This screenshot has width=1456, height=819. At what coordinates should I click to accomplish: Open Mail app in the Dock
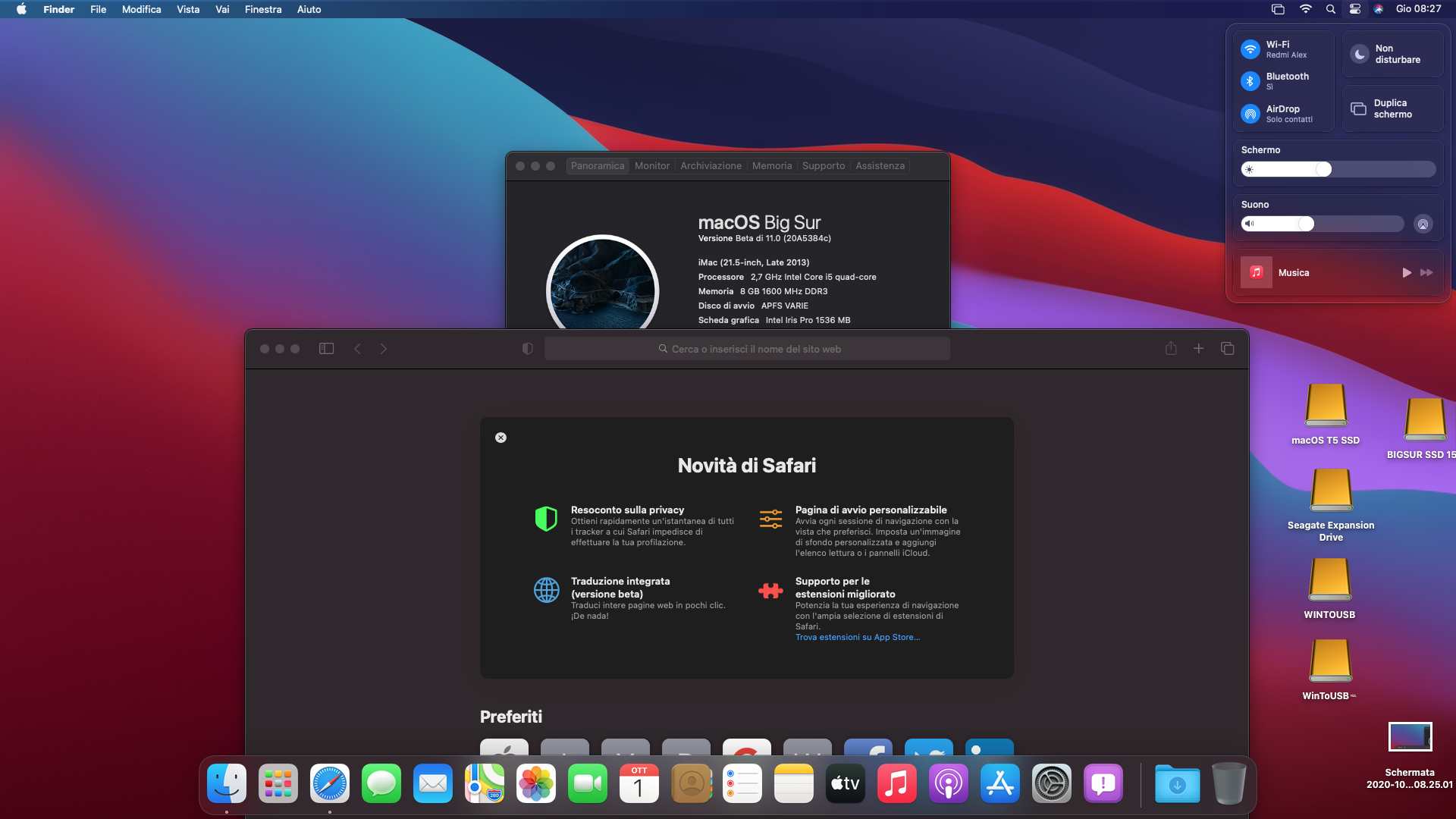pyautogui.click(x=433, y=783)
